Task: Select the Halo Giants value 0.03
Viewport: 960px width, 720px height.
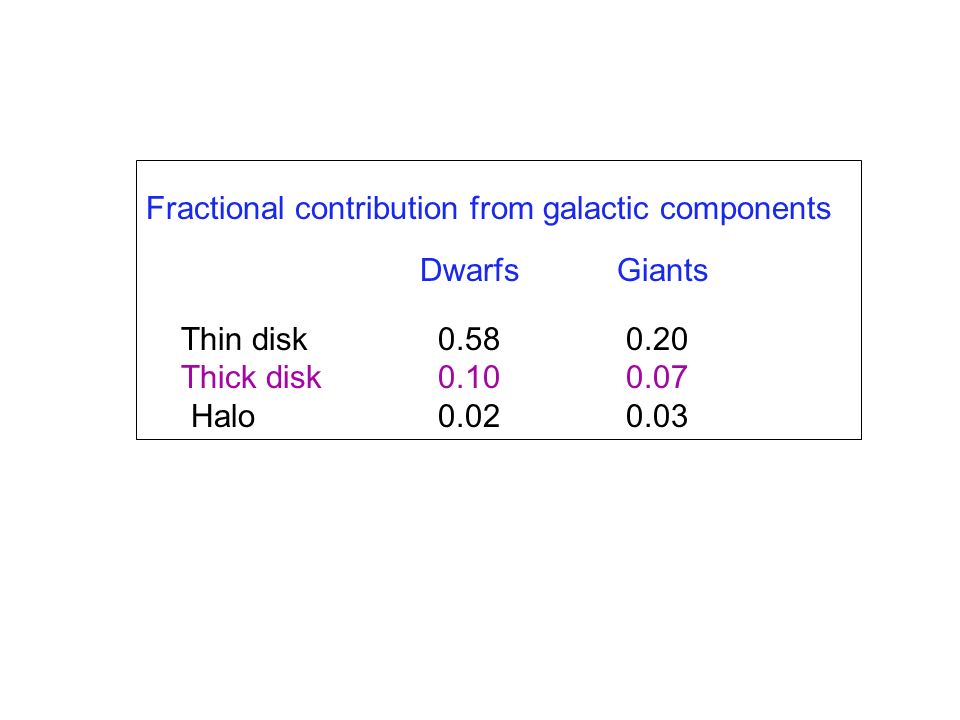Action: coord(656,416)
